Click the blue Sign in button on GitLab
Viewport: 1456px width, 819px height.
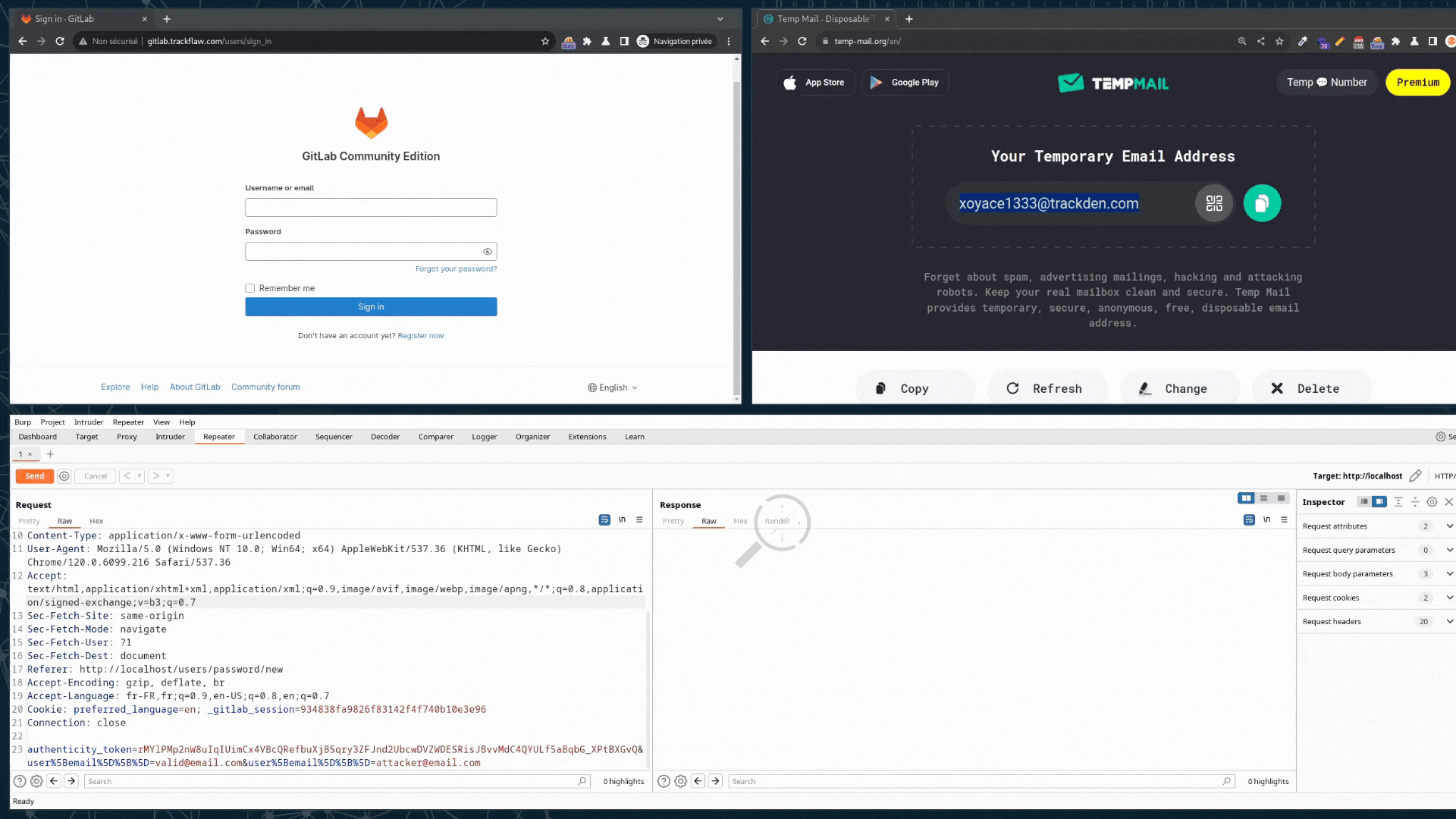pos(371,306)
